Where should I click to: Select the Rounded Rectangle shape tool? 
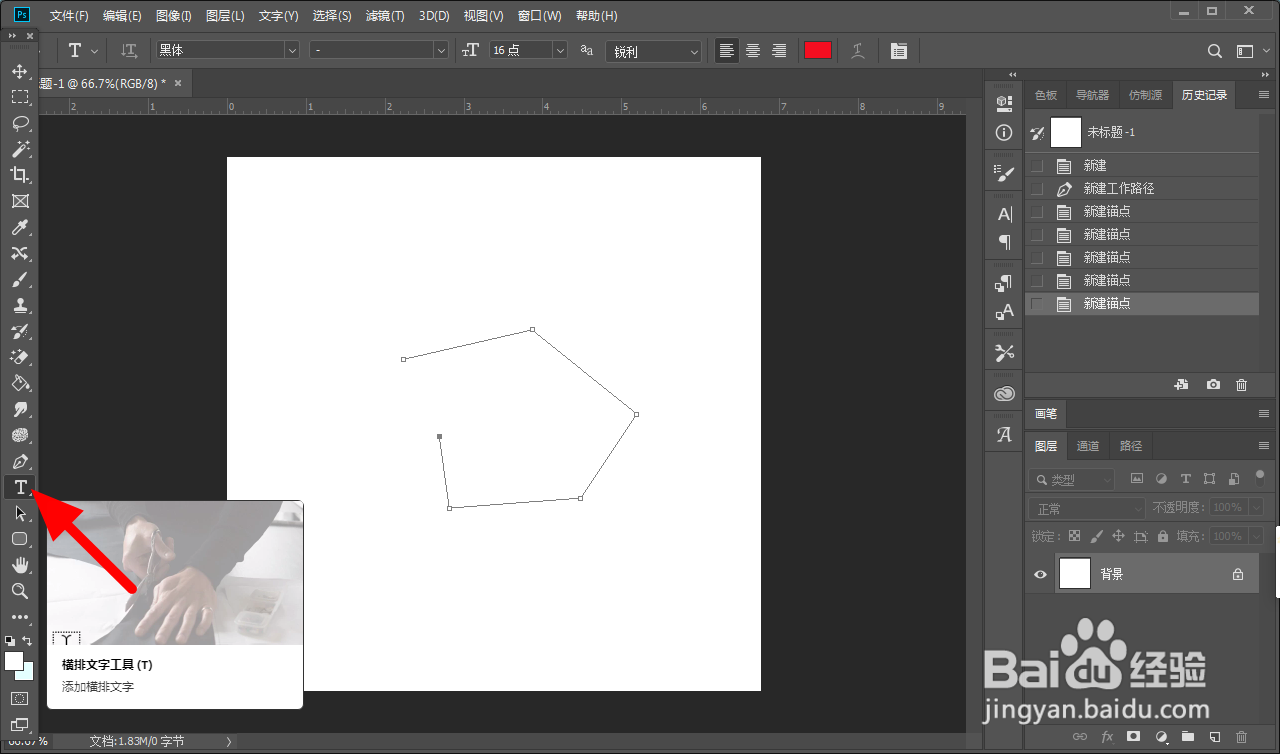pyautogui.click(x=19, y=539)
